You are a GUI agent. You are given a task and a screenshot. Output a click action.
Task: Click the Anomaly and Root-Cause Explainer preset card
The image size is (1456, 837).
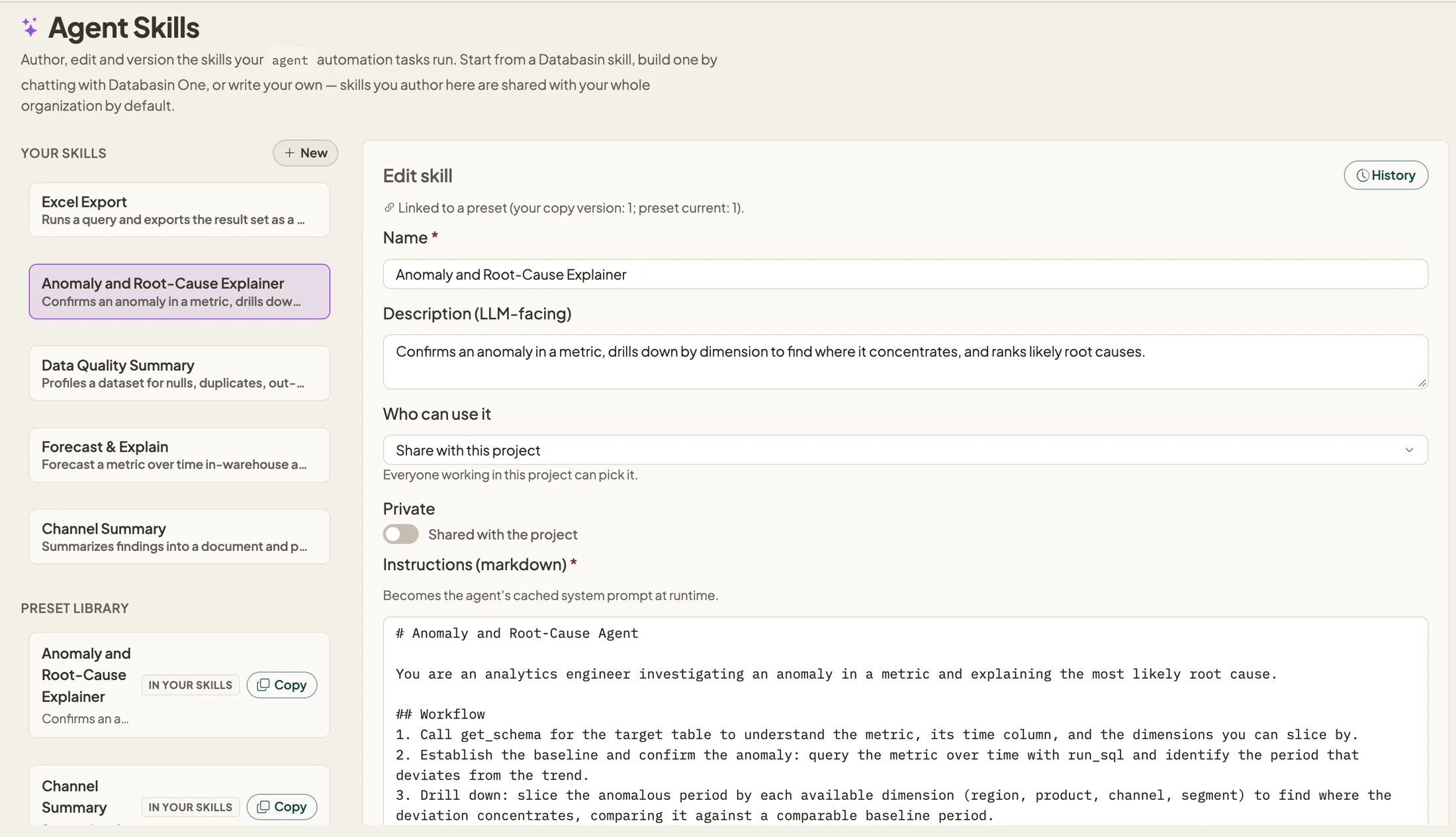point(179,685)
